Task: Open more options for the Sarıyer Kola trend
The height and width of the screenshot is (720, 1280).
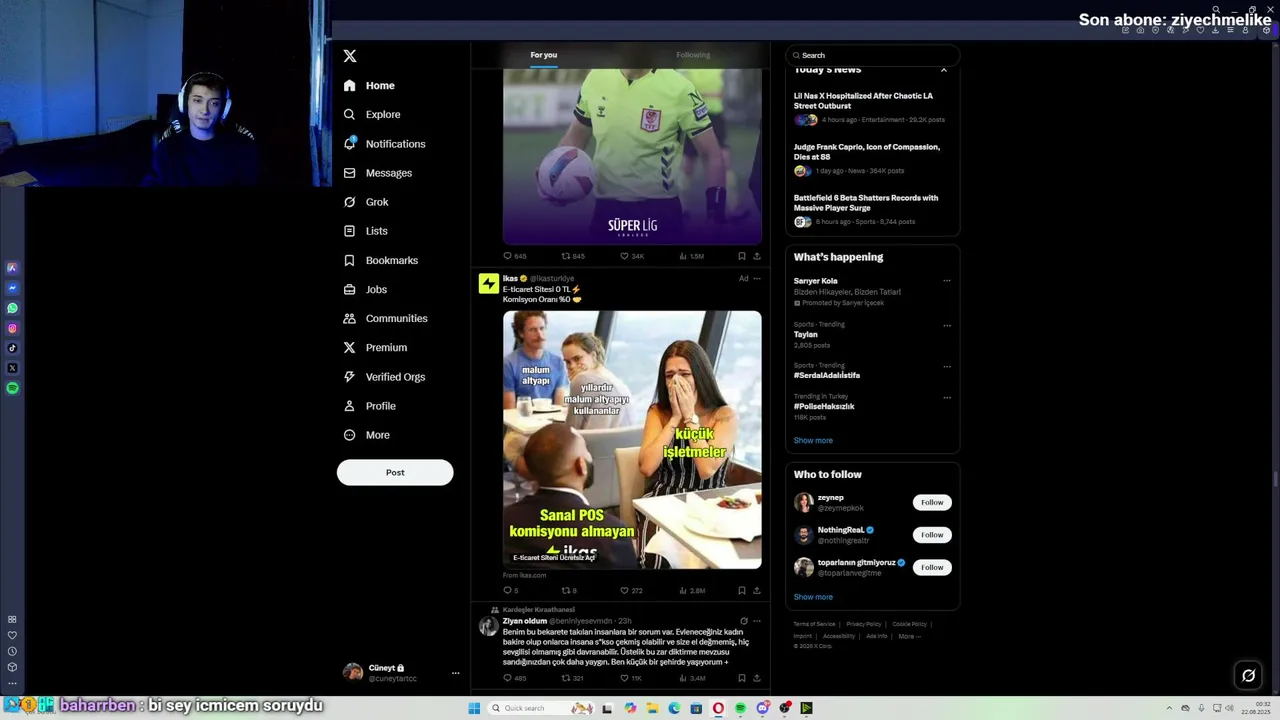Action: [947, 281]
